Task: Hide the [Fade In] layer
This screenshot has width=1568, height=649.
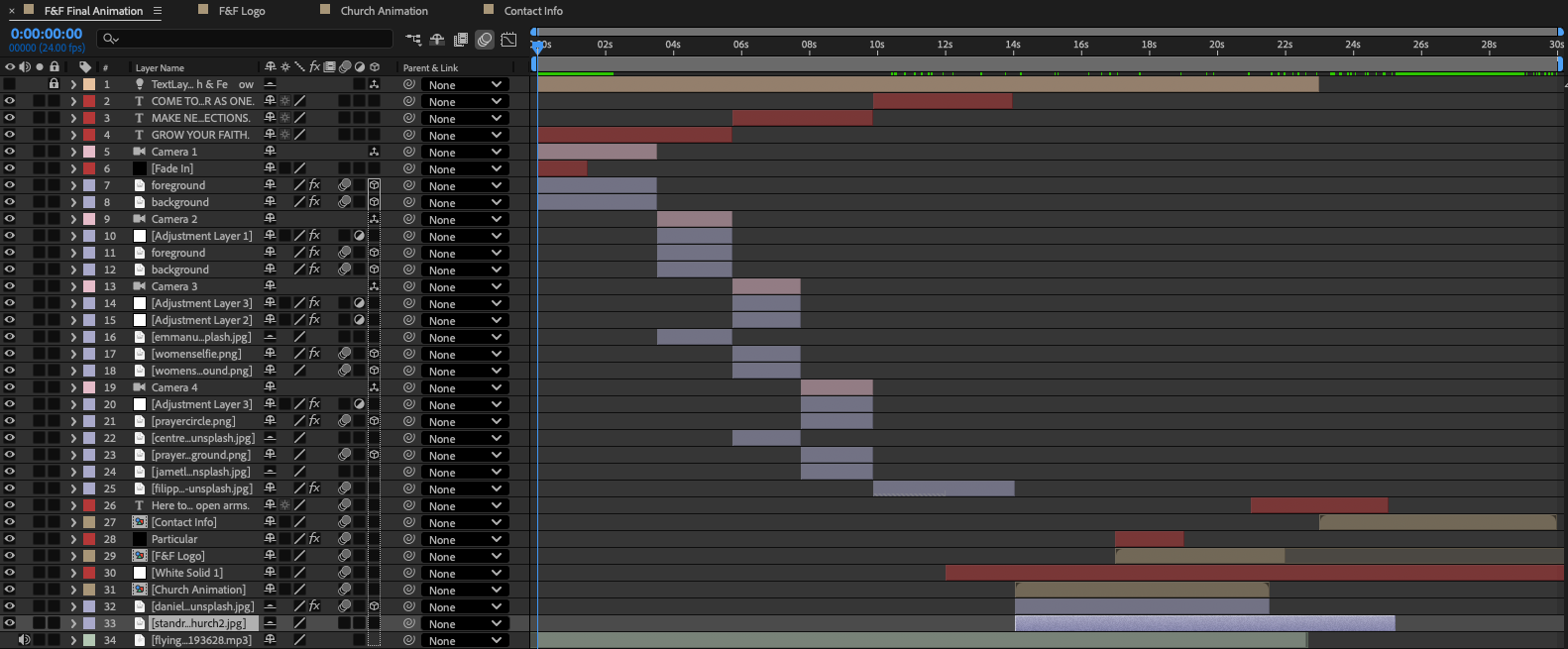Action: 10,168
